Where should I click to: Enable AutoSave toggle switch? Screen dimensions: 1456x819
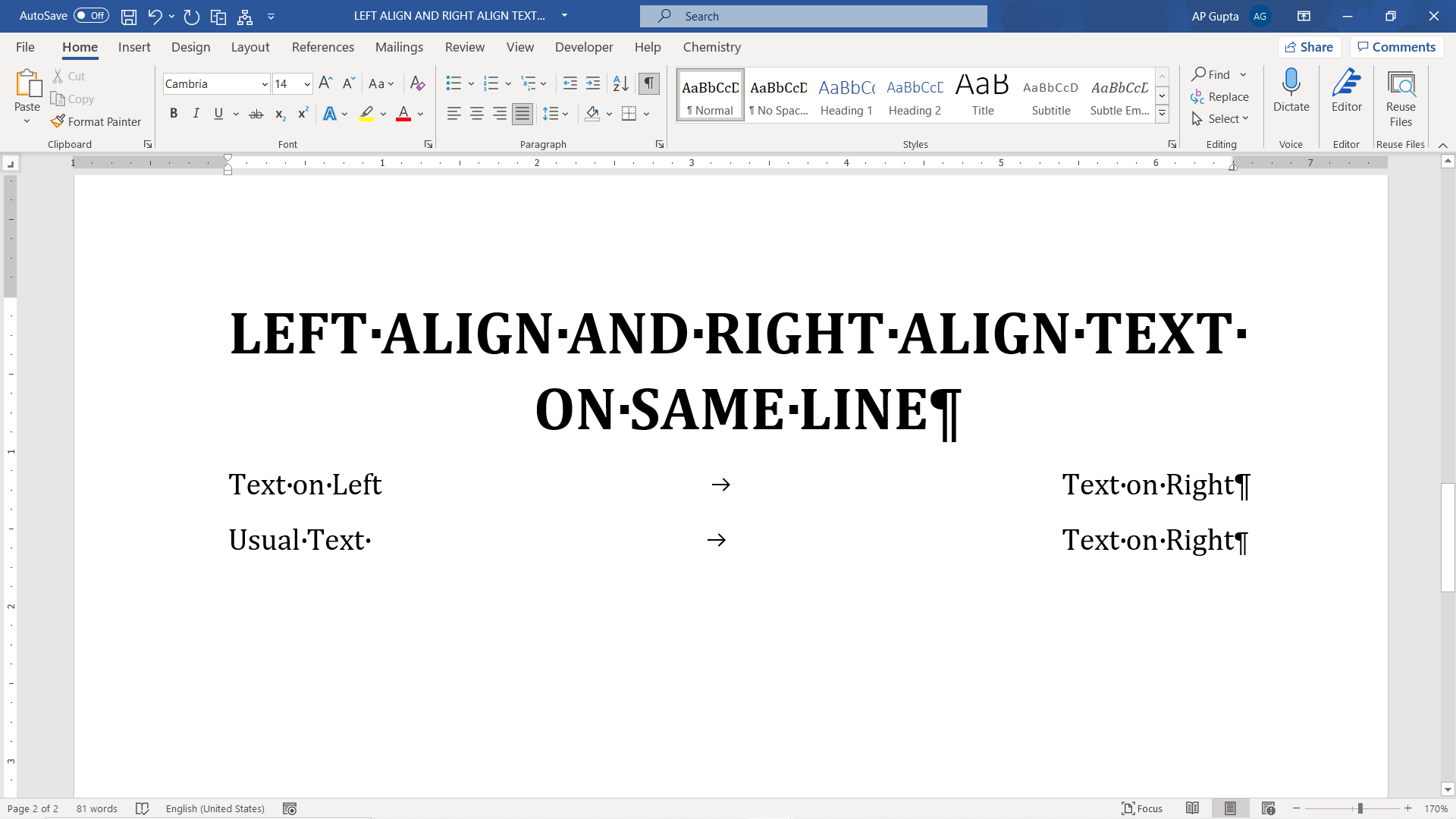90,15
